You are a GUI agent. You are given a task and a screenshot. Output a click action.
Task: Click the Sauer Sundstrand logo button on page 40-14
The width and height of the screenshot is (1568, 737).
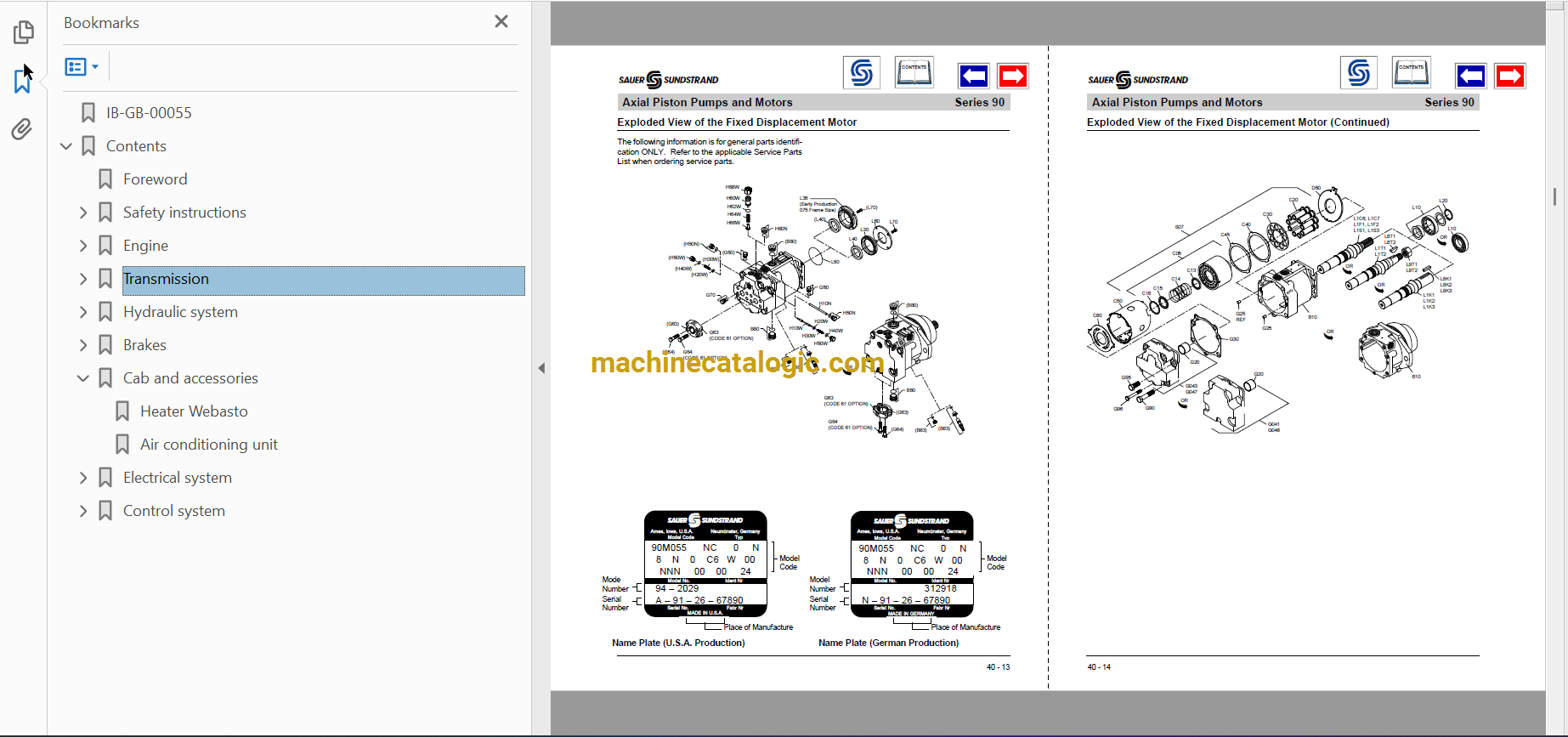point(1358,73)
